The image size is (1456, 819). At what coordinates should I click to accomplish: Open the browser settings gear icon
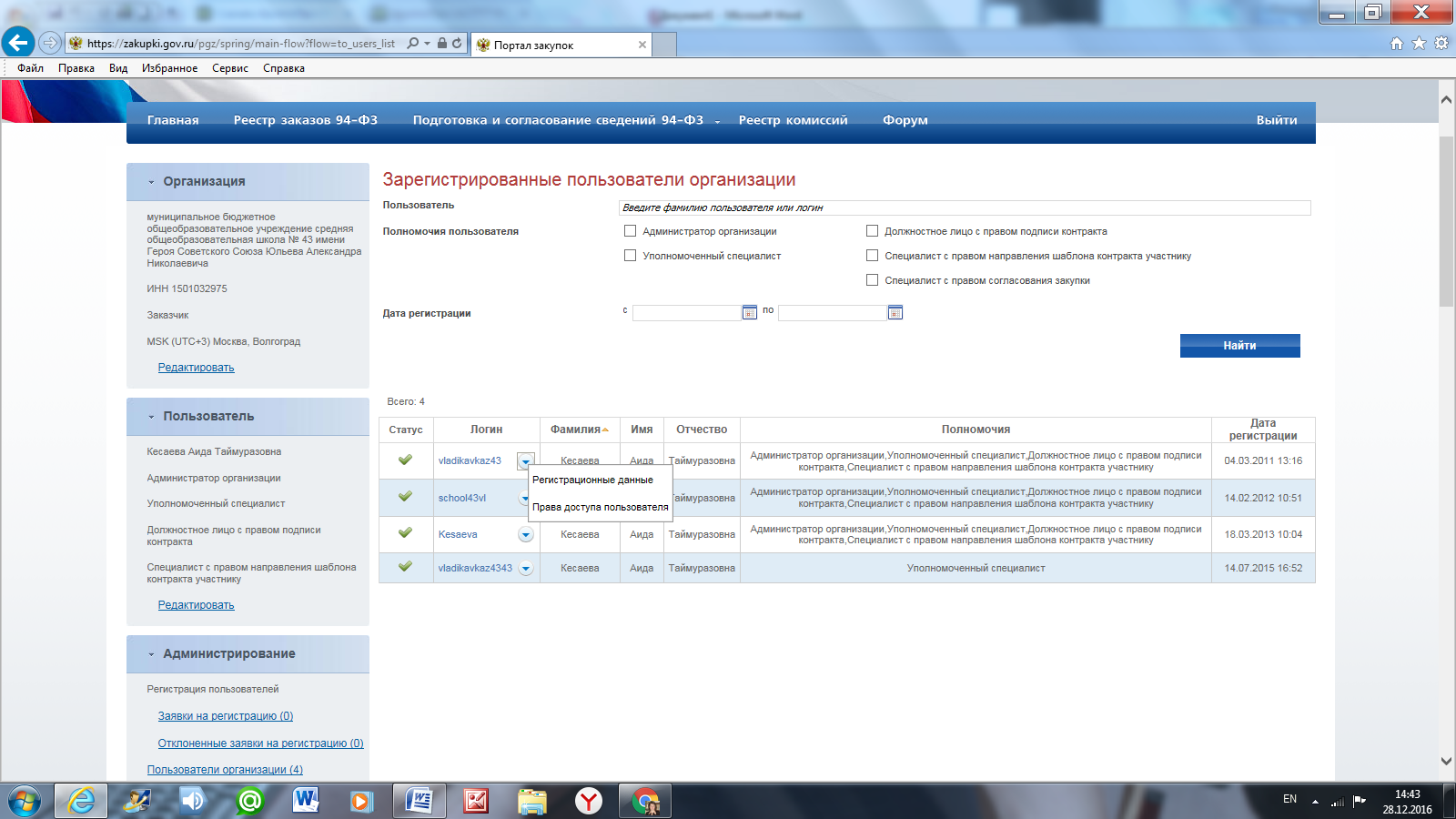1441,43
